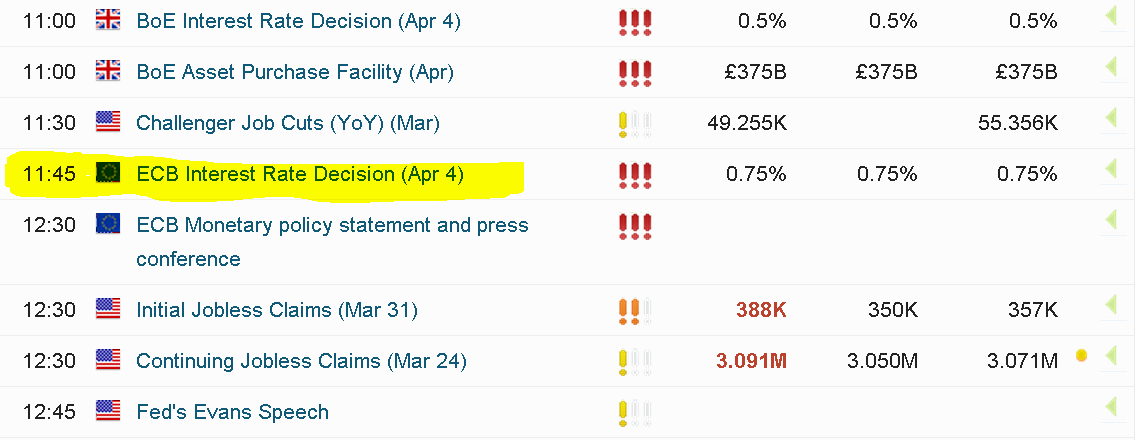This screenshot has width=1144, height=440.
Task: Expand the Fed's Evans Speech row arrow
Action: (x=1111, y=407)
